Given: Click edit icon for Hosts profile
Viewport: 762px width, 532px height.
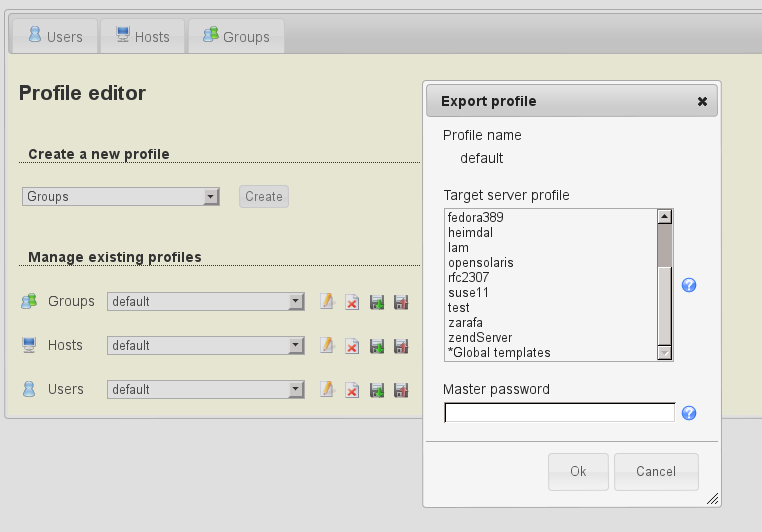Looking at the screenshot, I should (x=327, y=346).
